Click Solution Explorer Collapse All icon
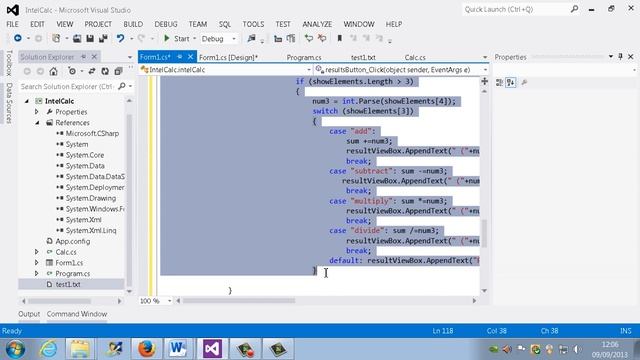 point(118,71)
